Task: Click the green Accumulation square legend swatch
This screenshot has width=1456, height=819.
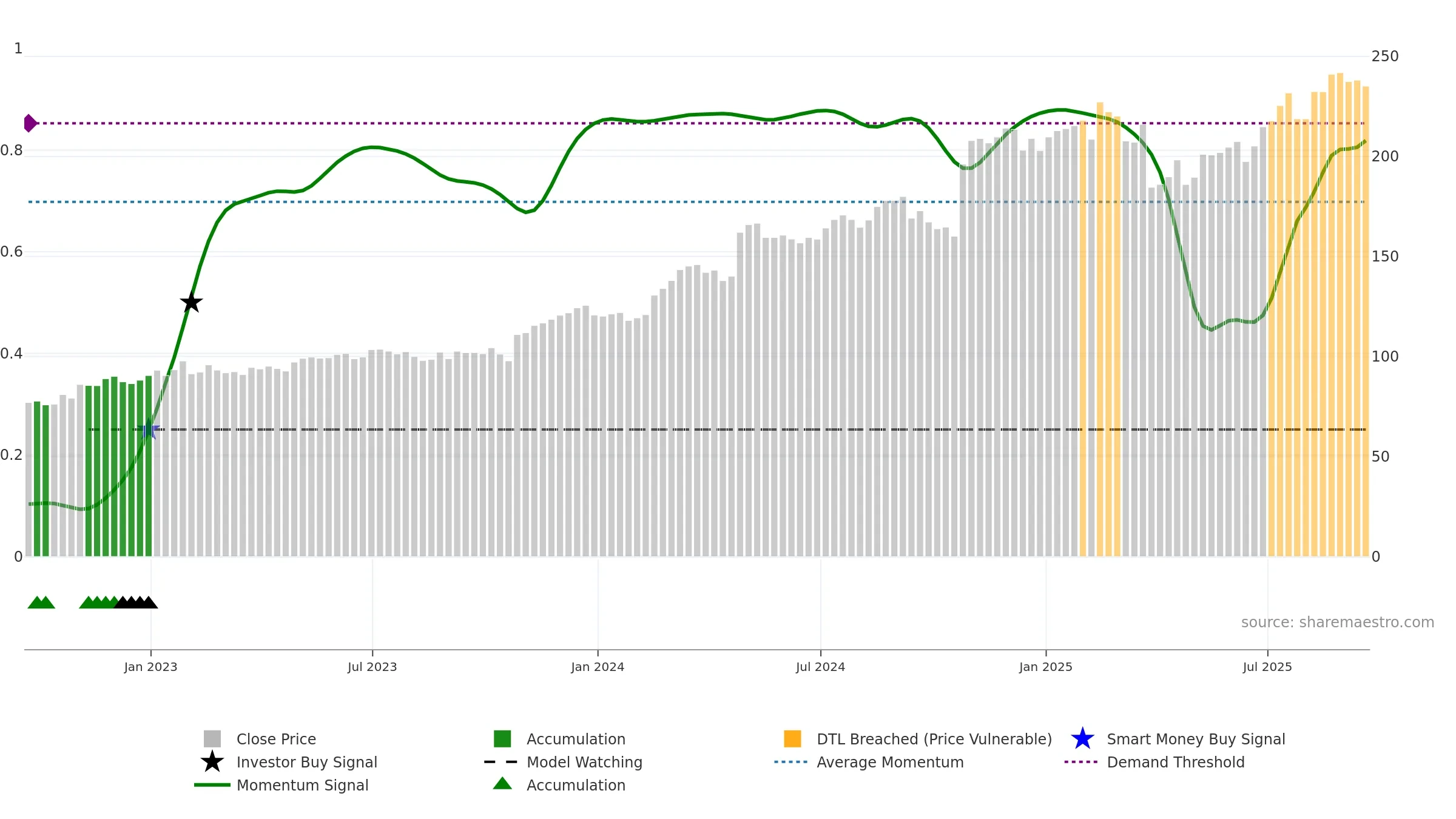Action: [502, 739]
